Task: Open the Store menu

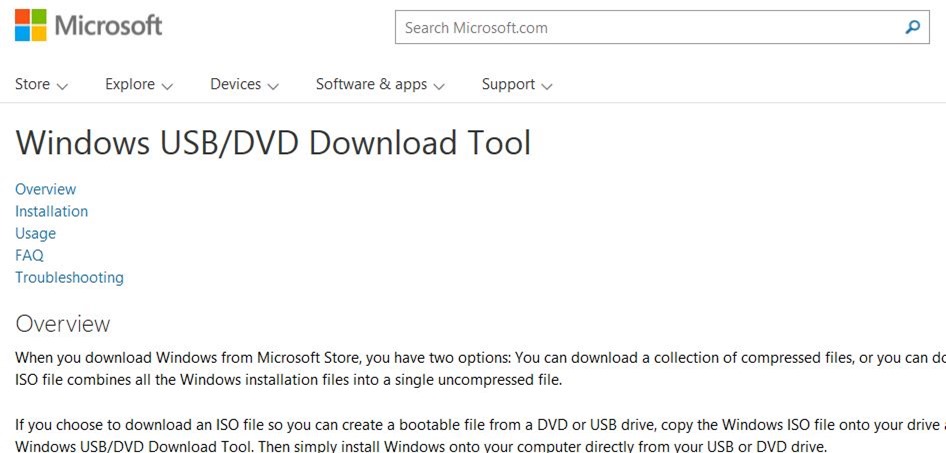Action: 41,84
